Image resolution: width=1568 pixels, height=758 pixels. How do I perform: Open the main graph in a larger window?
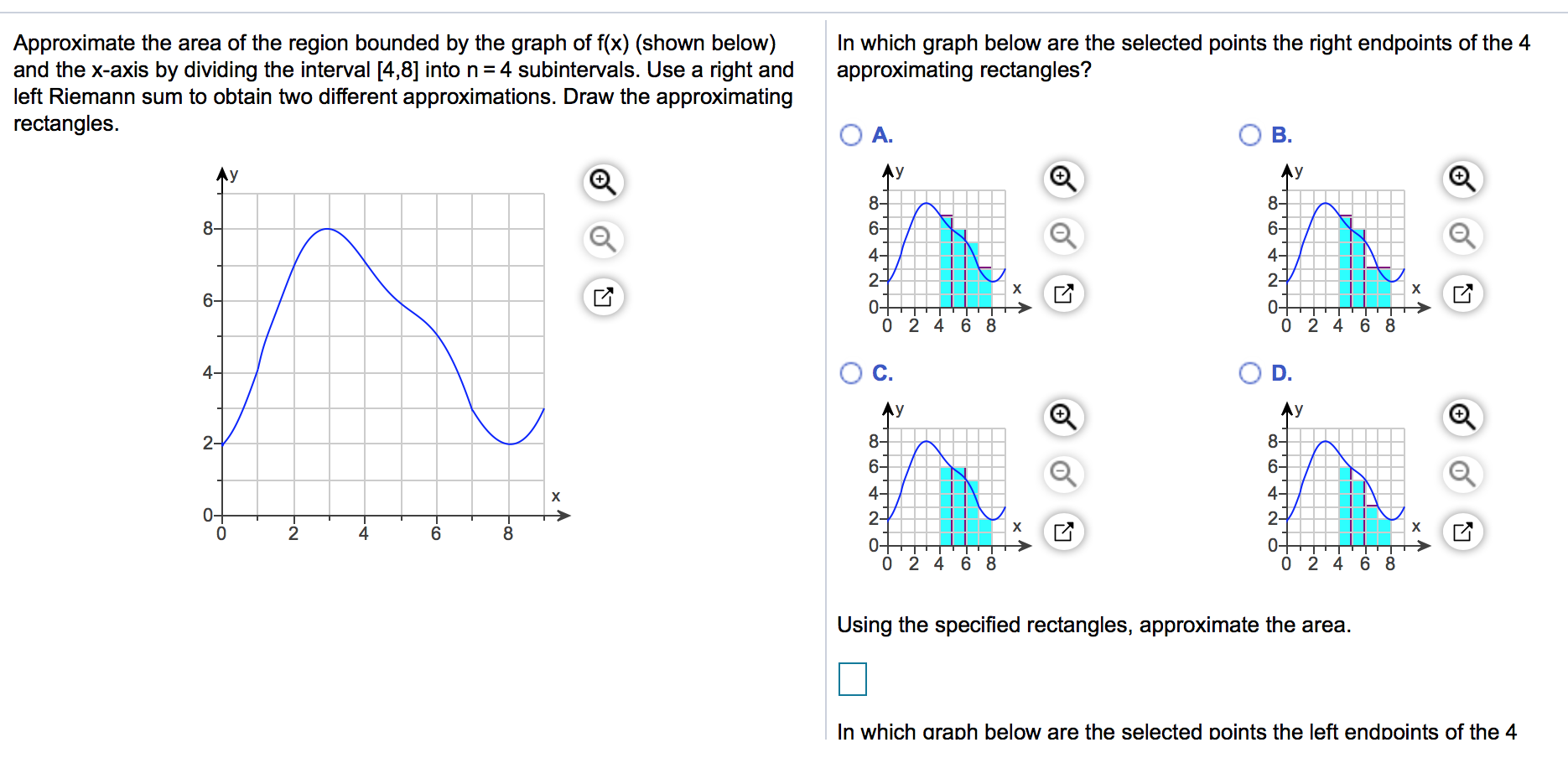click(x=604, y=296)
